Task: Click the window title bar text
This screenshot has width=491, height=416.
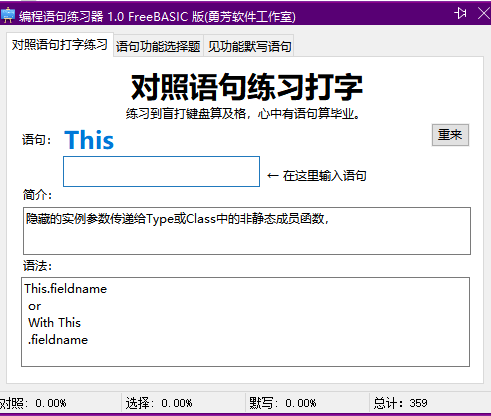Action: click(x=157, y=16)
